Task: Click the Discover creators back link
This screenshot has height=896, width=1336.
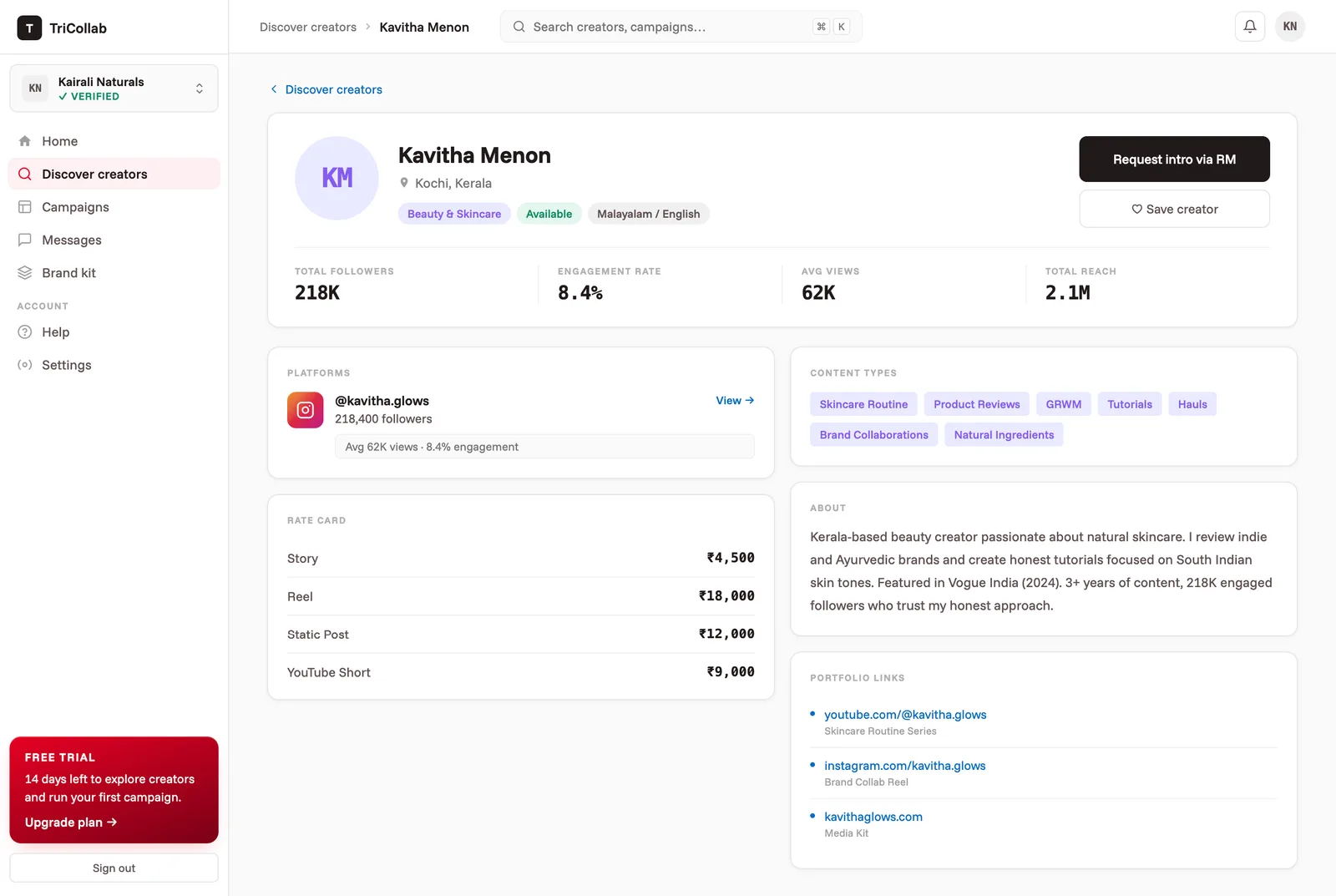Action: click(326, 89)
